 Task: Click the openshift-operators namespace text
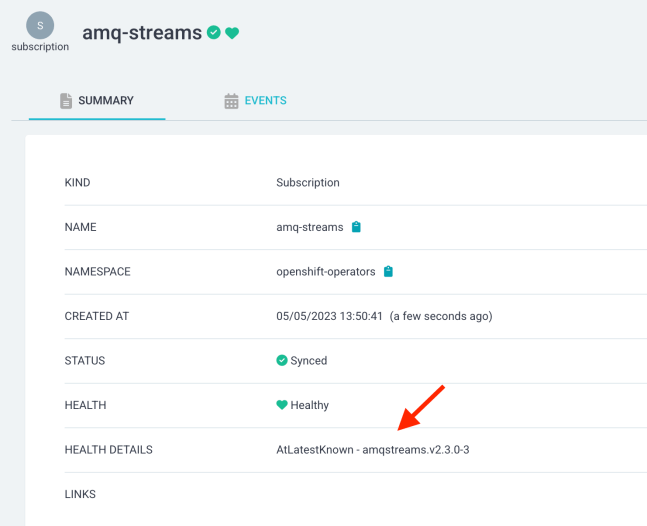click(x=326, y=271)
